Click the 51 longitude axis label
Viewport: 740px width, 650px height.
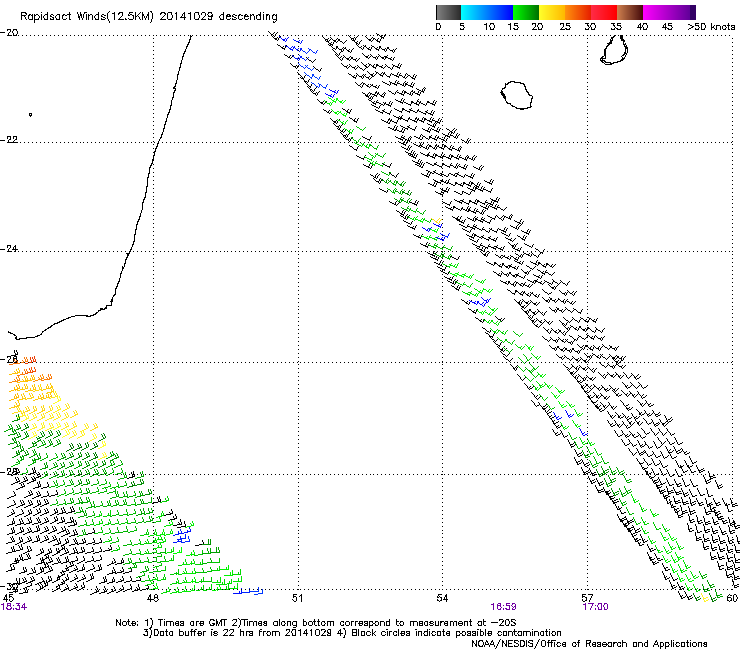pos(297,598)
